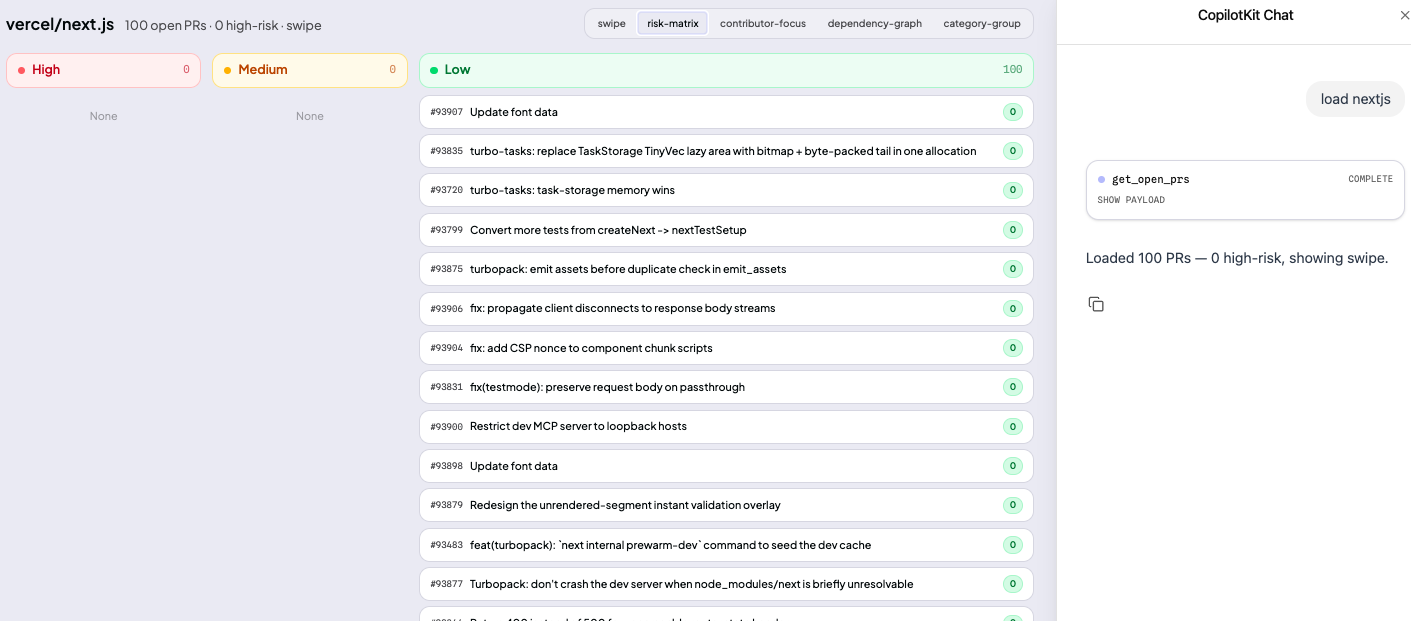Screen dimensions: 1411x621
Task: Click the risk score badge on PR #93900
Action: [x=1013, y=426]
